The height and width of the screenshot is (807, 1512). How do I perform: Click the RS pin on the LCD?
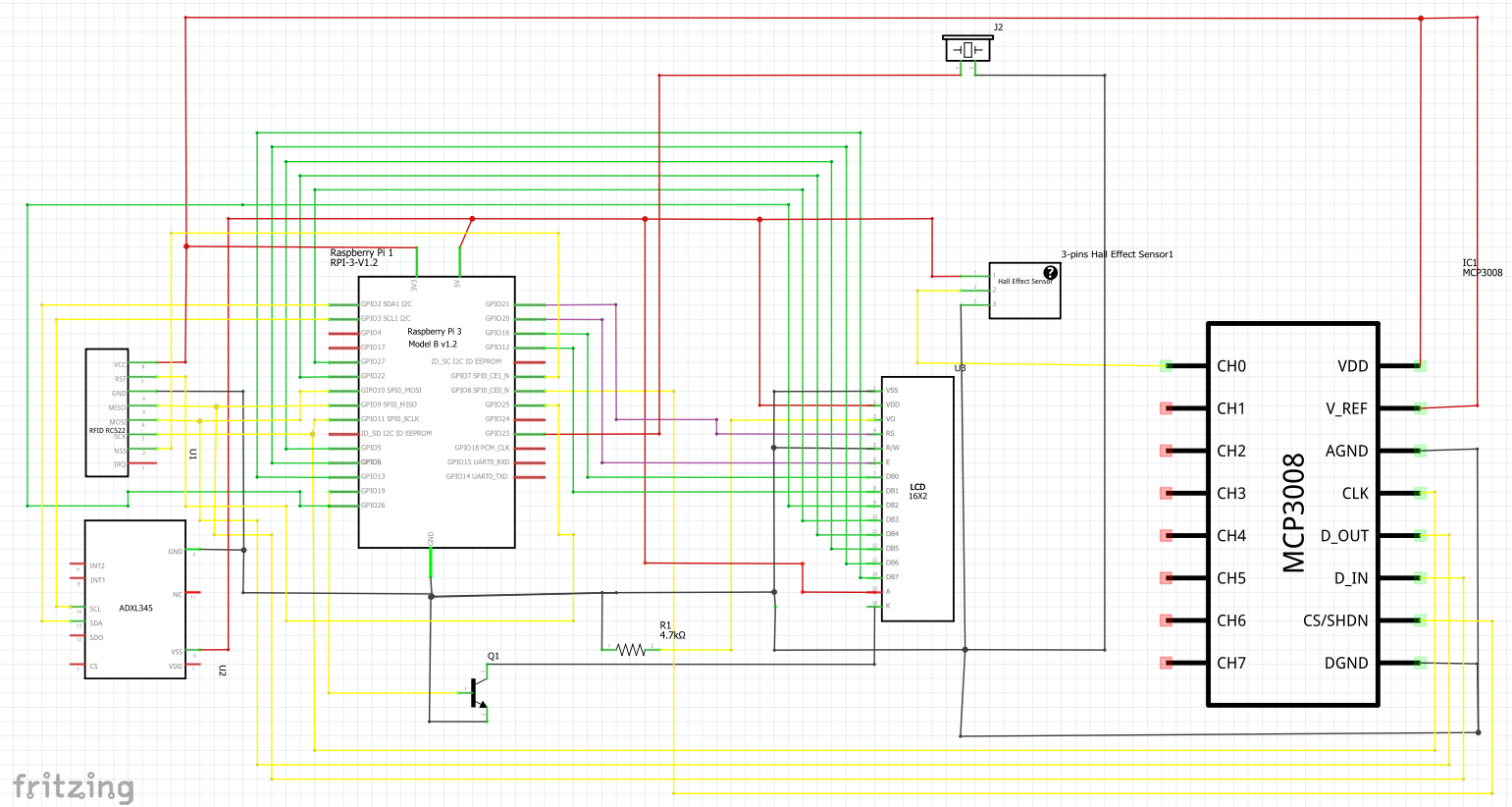coord(874,433)
